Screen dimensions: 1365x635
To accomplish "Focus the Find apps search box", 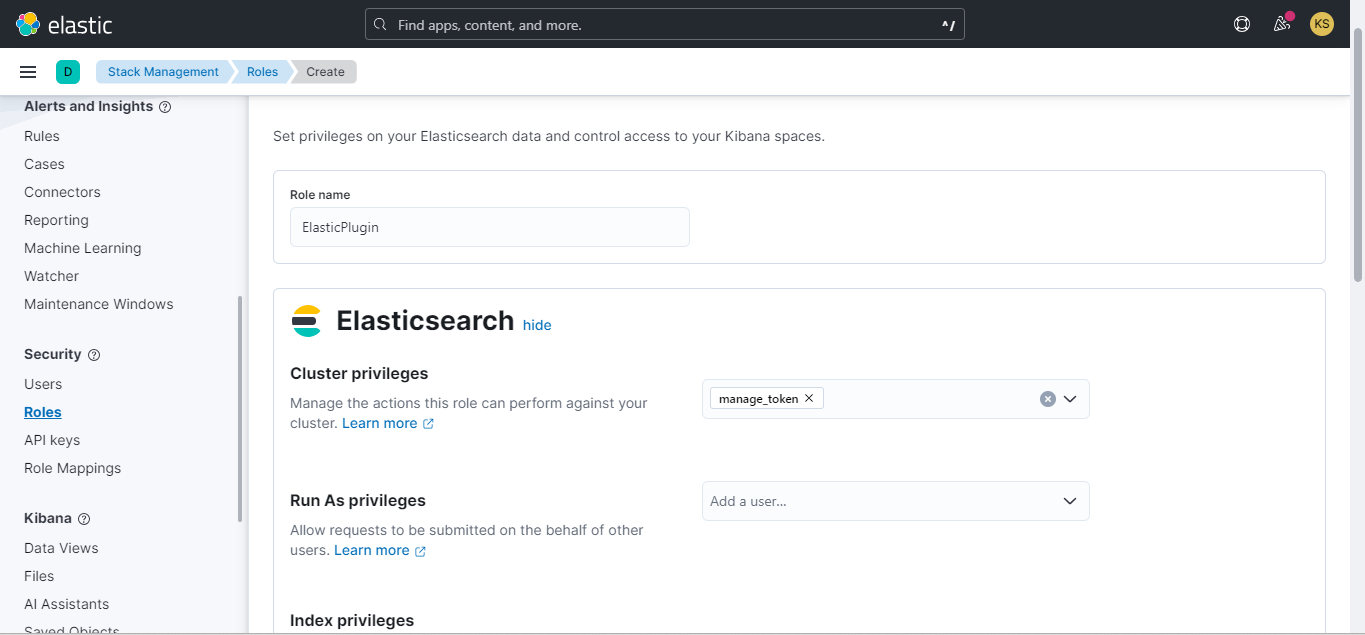I will point(665,25).
